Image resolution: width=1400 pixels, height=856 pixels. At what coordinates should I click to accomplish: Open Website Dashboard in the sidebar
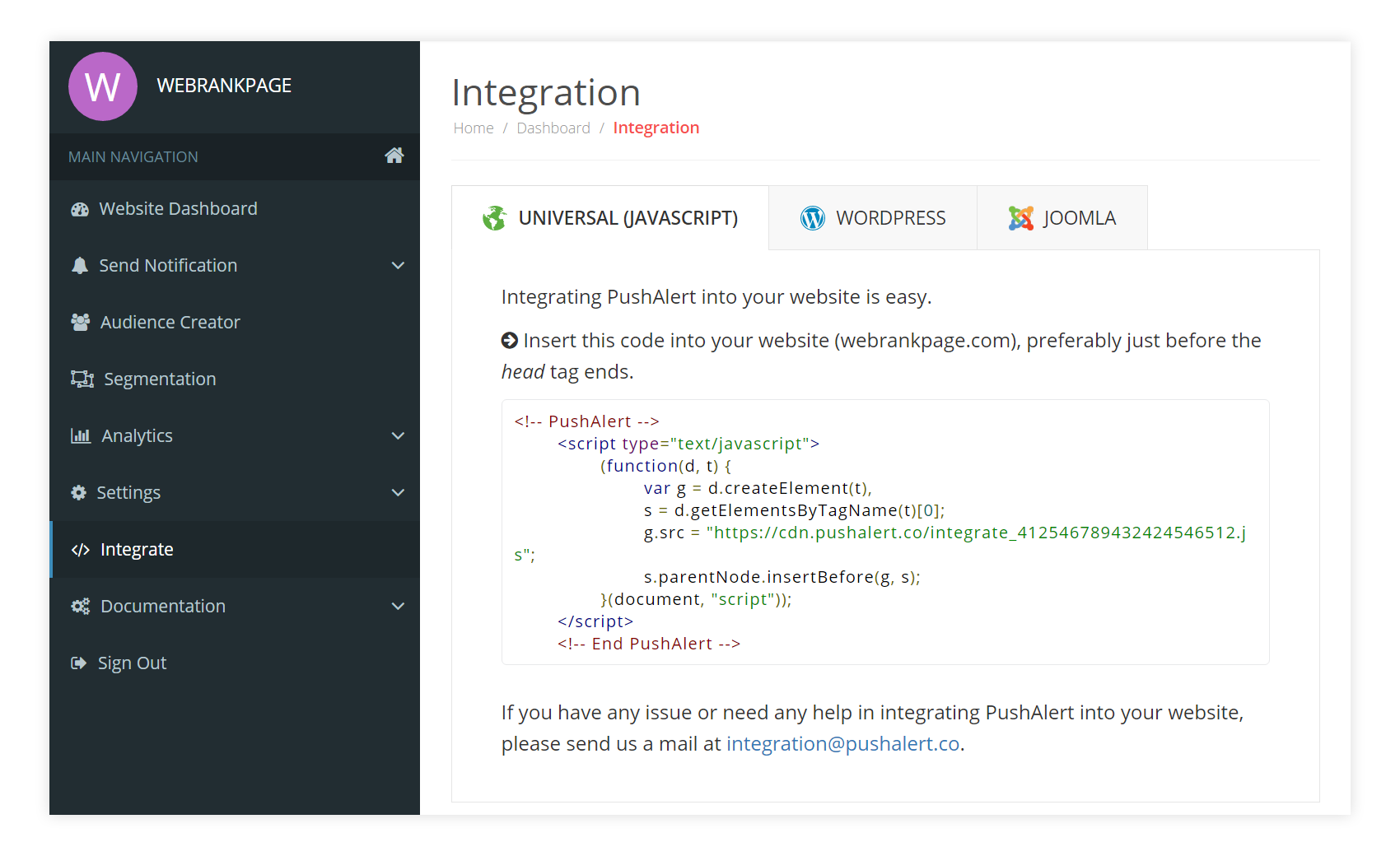pos(235,209)
